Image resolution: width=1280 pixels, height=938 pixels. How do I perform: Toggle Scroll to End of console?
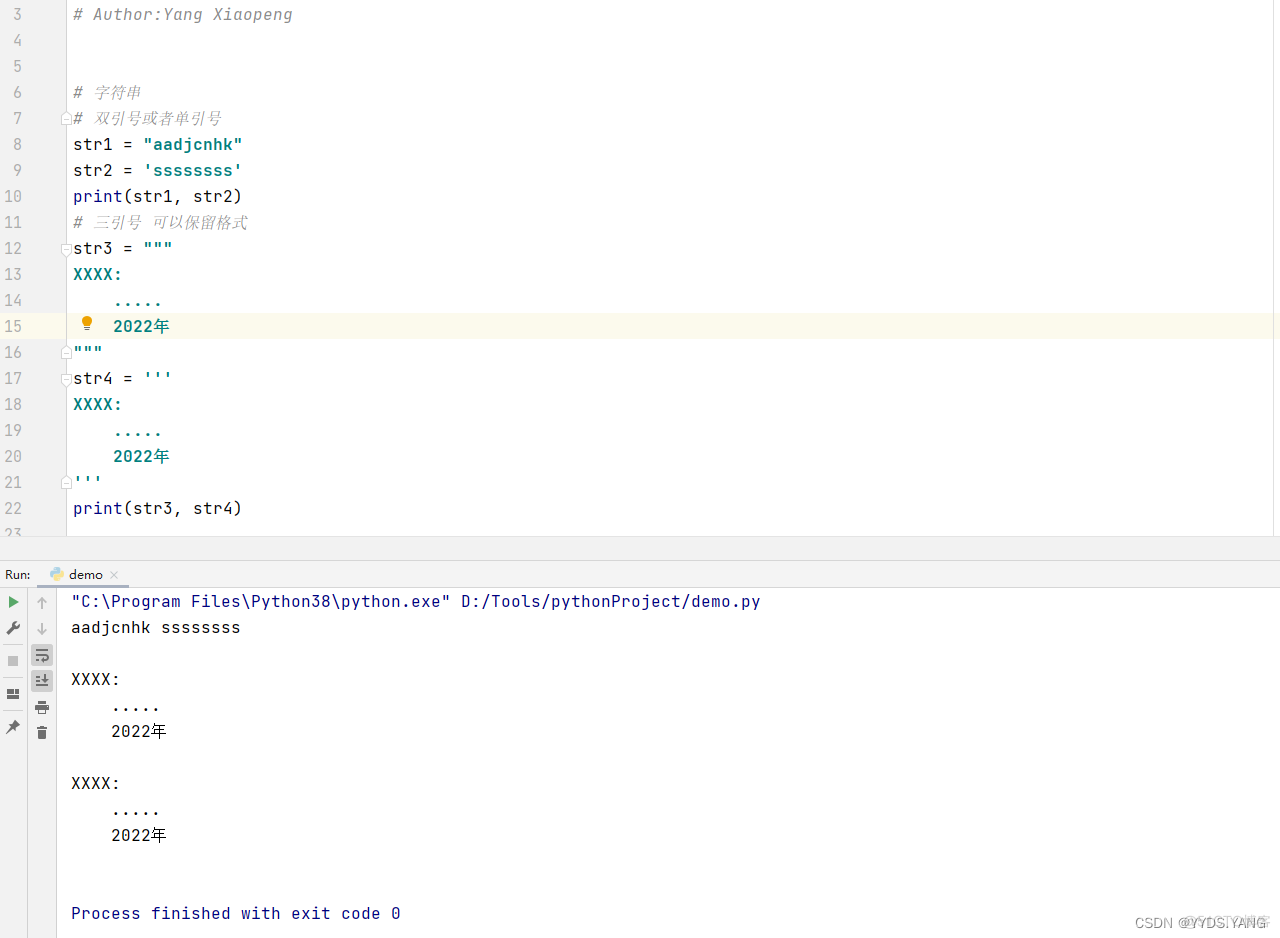[x=42, y=681]
